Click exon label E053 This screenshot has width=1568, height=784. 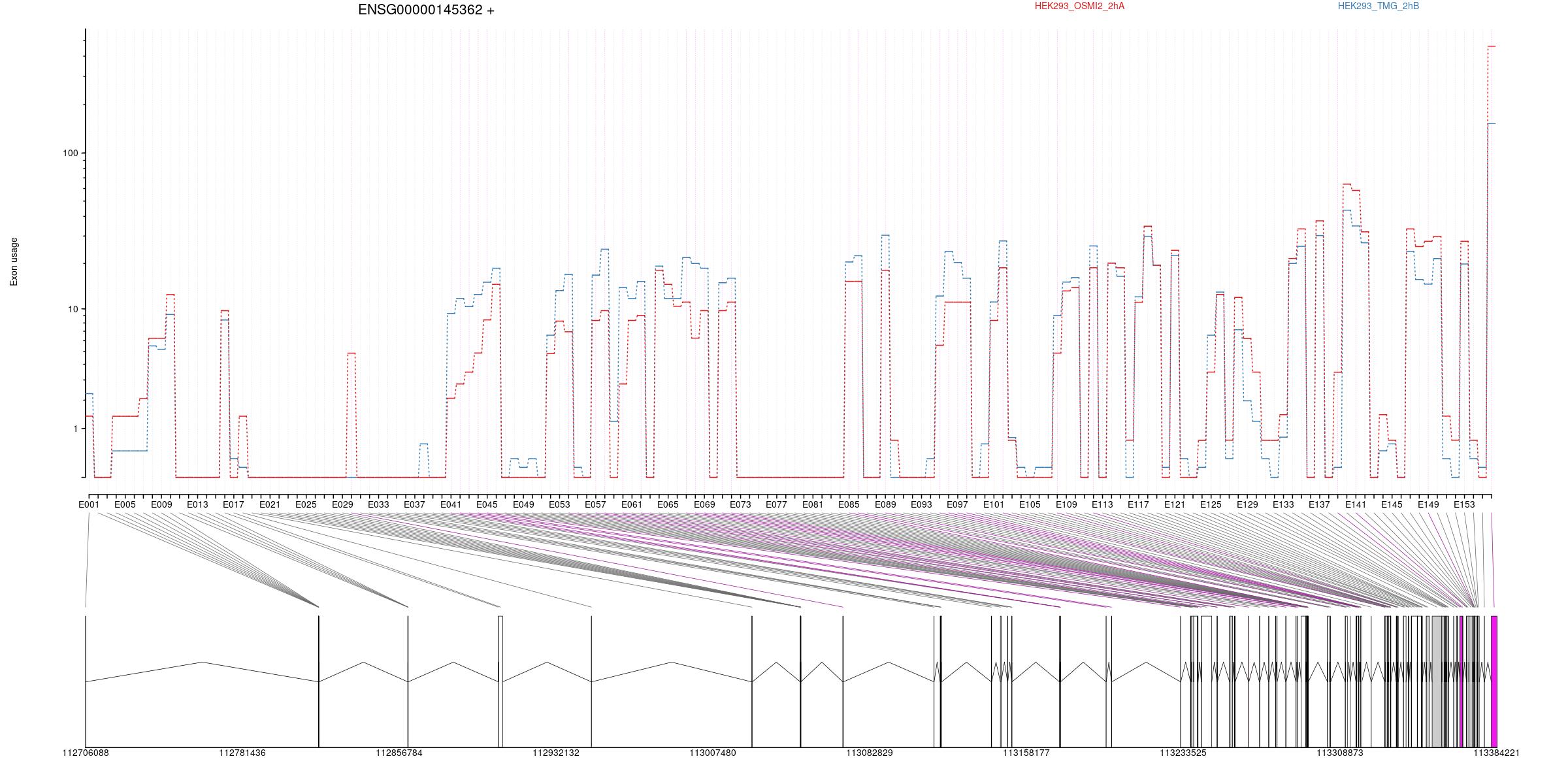[559, 504]
